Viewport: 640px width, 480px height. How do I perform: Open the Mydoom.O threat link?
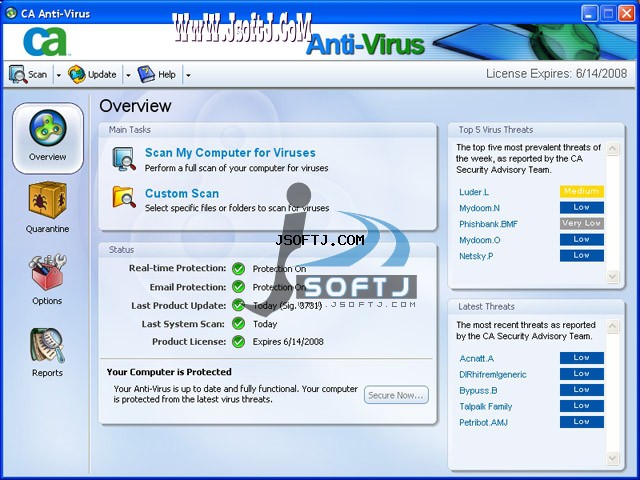pyautogui.click(x=480, y=240)
